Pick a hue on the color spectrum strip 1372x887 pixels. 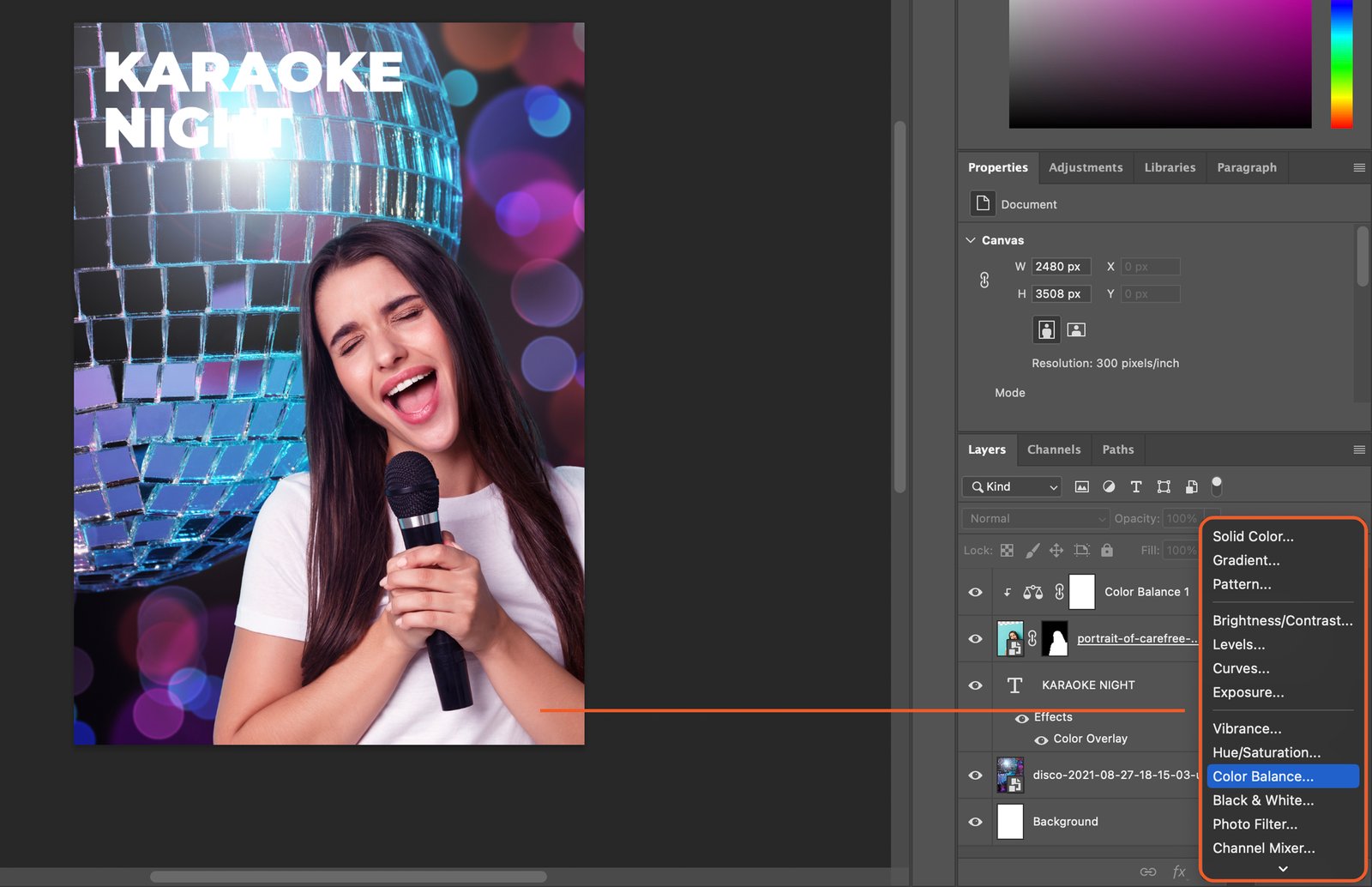coord(1341,64)
